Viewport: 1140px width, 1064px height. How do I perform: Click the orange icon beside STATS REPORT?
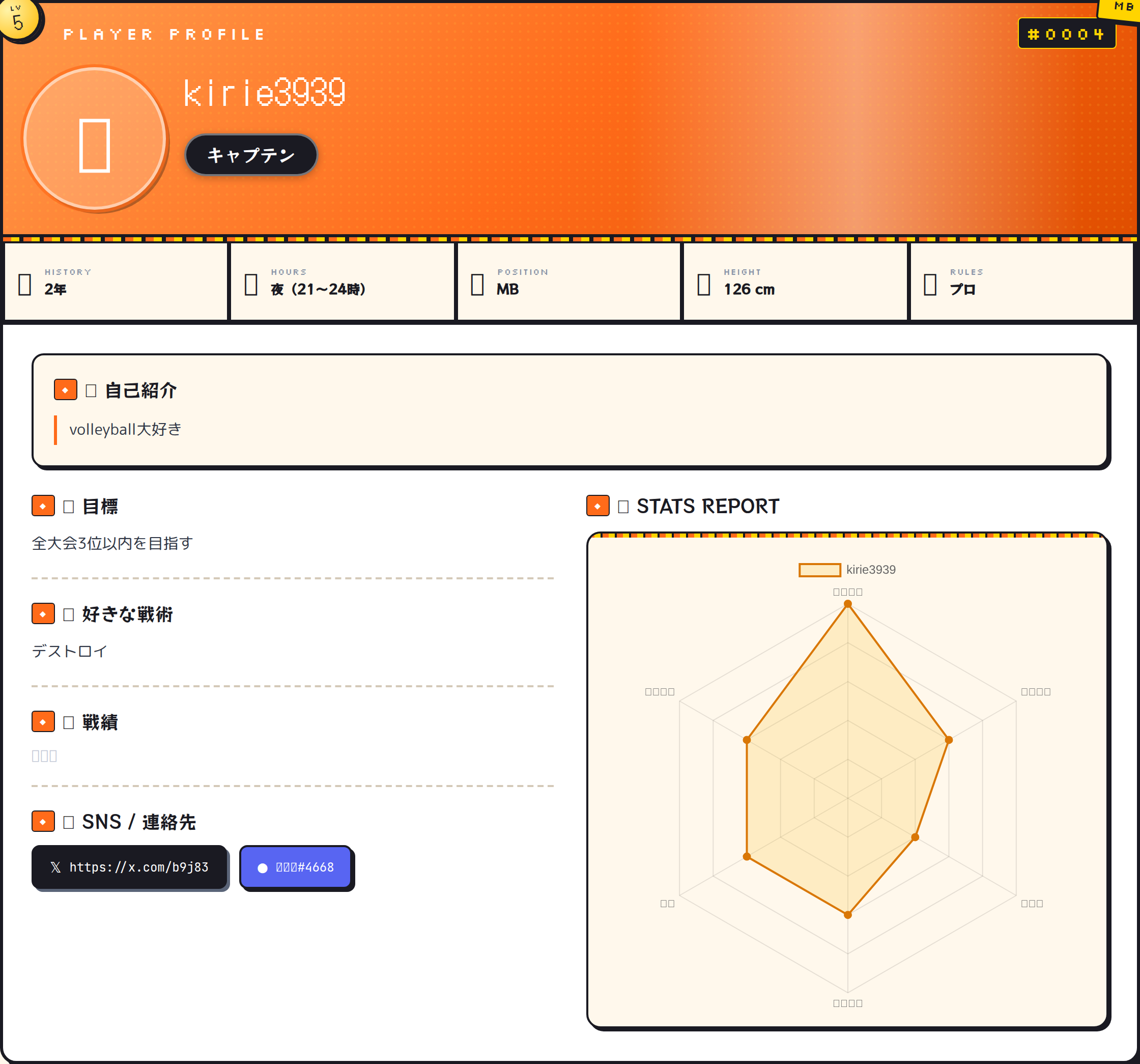coord(597,506)
